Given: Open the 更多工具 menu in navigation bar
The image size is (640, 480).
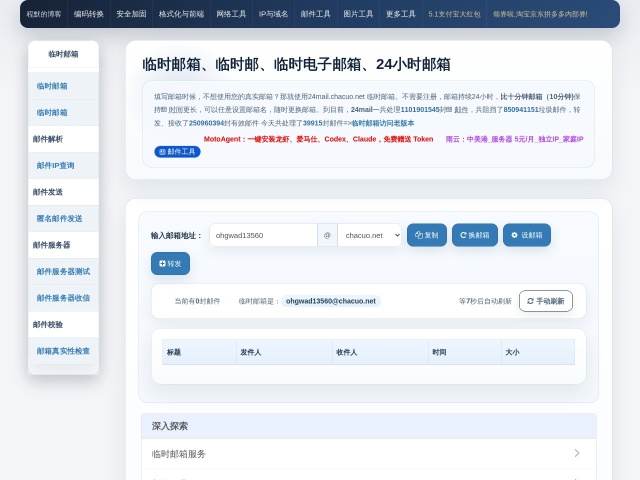Looking at the screenshot, I should pyautogui.click(x=400, y=14).
